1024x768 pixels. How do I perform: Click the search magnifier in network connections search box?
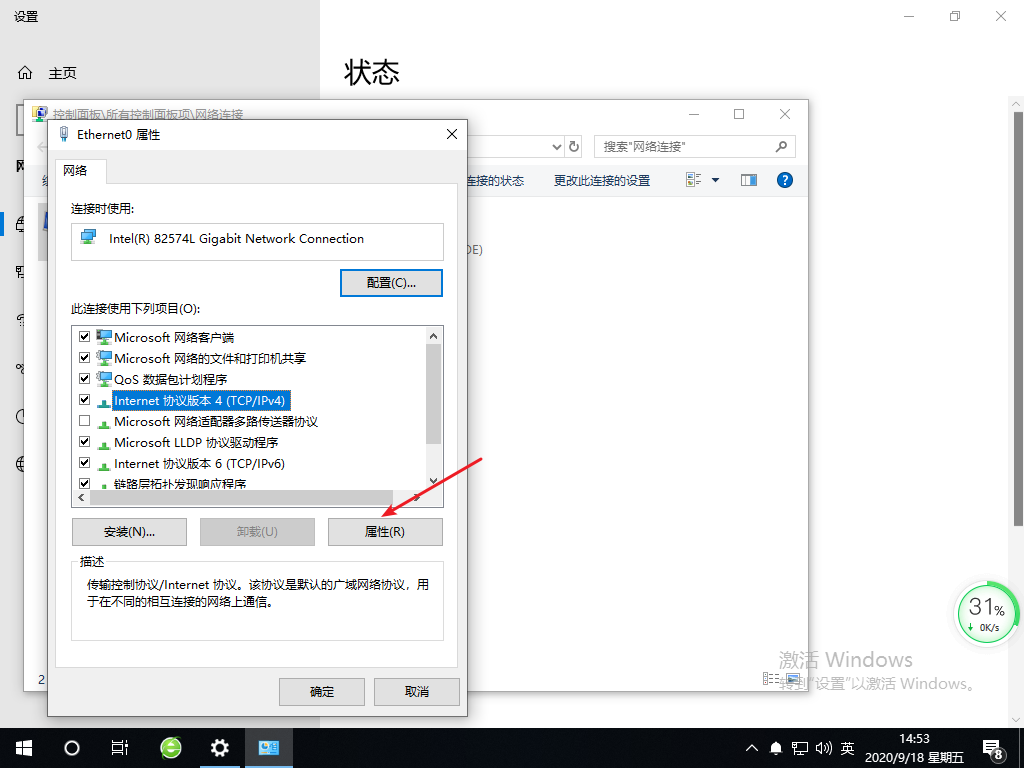[x=779, y=146]
